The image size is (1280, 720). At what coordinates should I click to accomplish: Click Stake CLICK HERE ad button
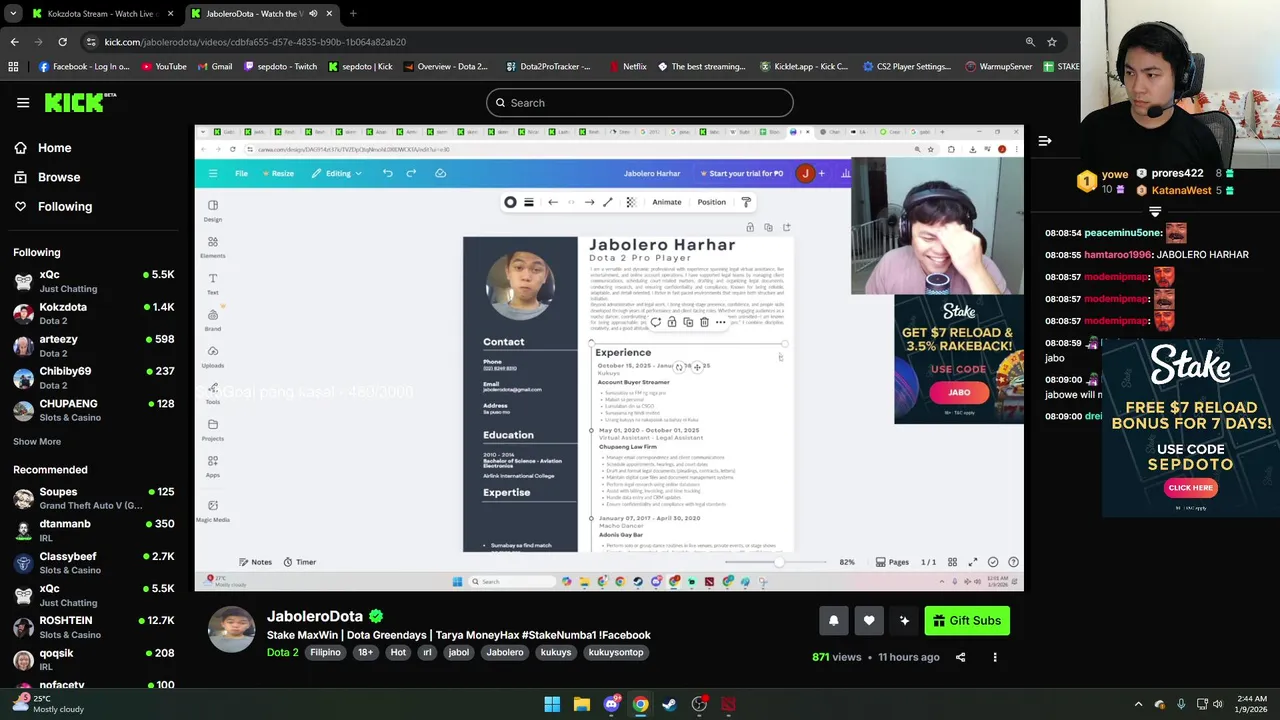coord(1190,488)
